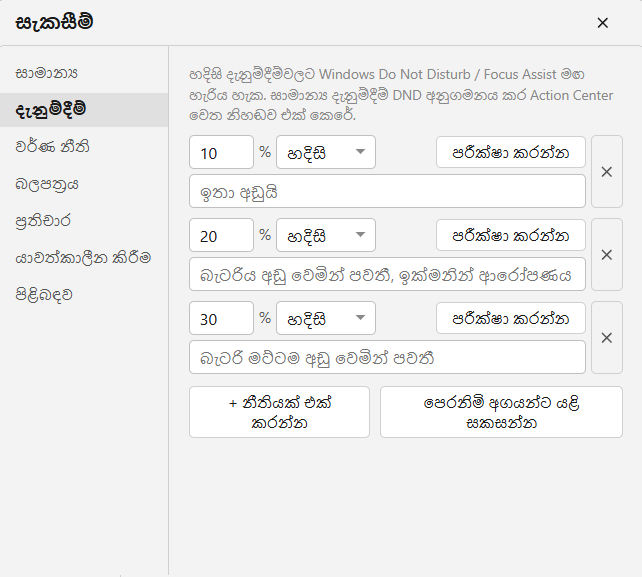This screenshot has height=577, width=642.
Task: Edit the 10 percent threshold field
Action: pos(221,152)
